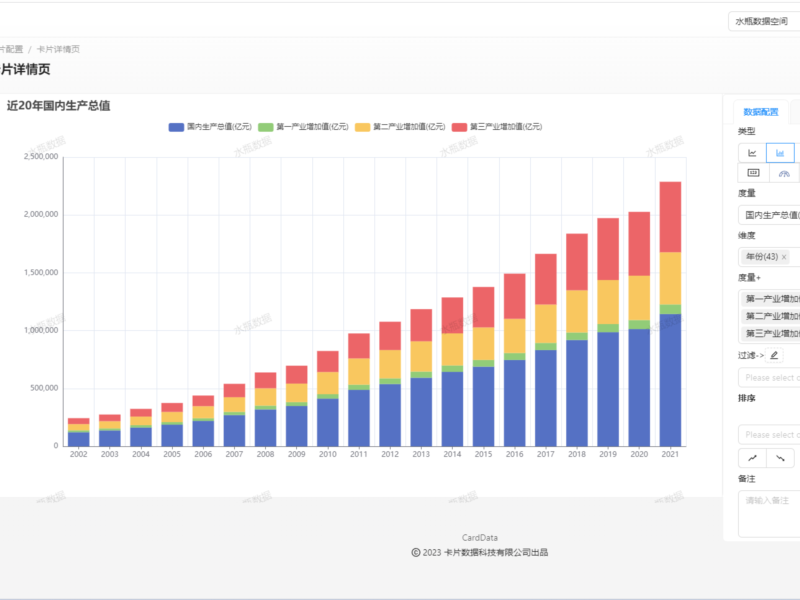Screen dimensions: 800x600
Task: Click the filter edit pencil icon
Action: click(x=773, y=355)
